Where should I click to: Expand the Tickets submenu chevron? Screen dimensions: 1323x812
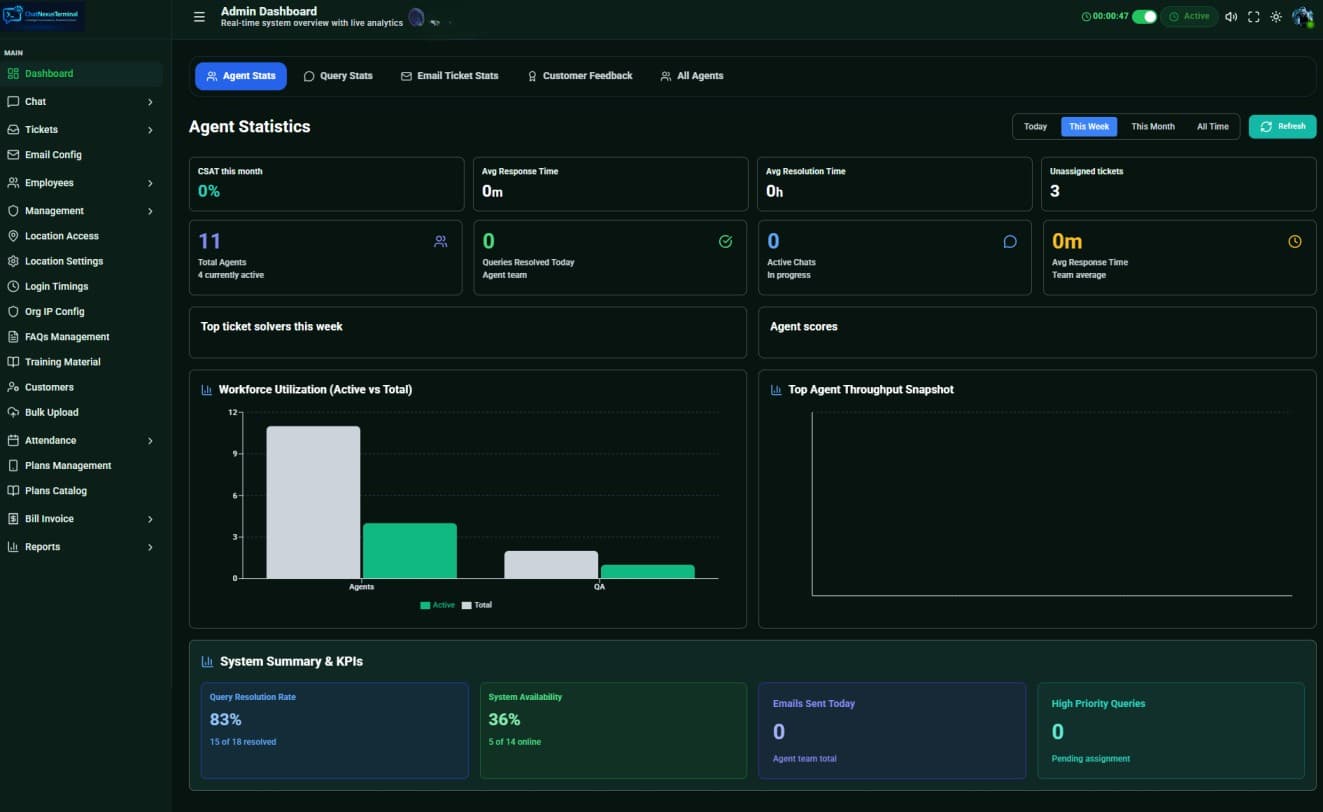[x=150, y=130]
